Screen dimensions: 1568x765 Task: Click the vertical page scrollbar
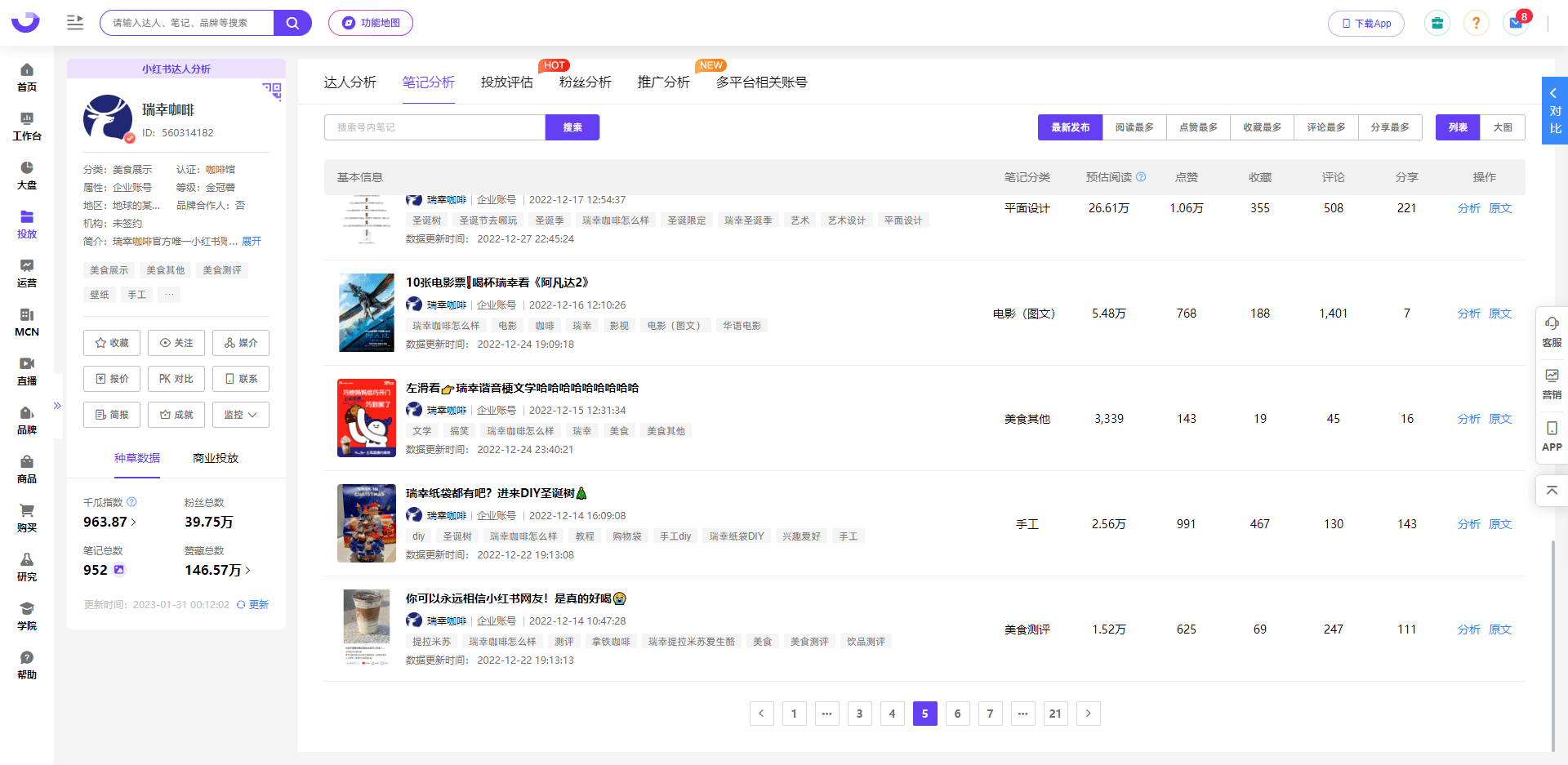click(1553, 645)
